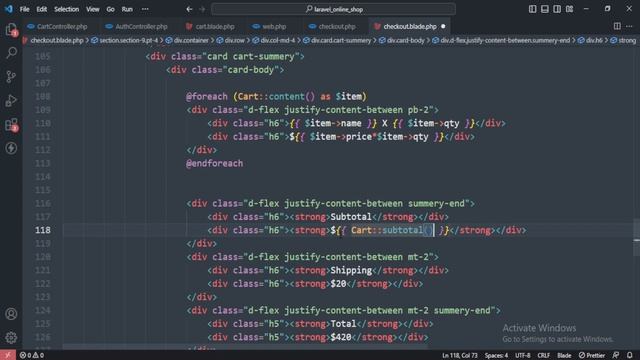Click the $20 value on line 122

pyautogui.click(x=338, y=284)
